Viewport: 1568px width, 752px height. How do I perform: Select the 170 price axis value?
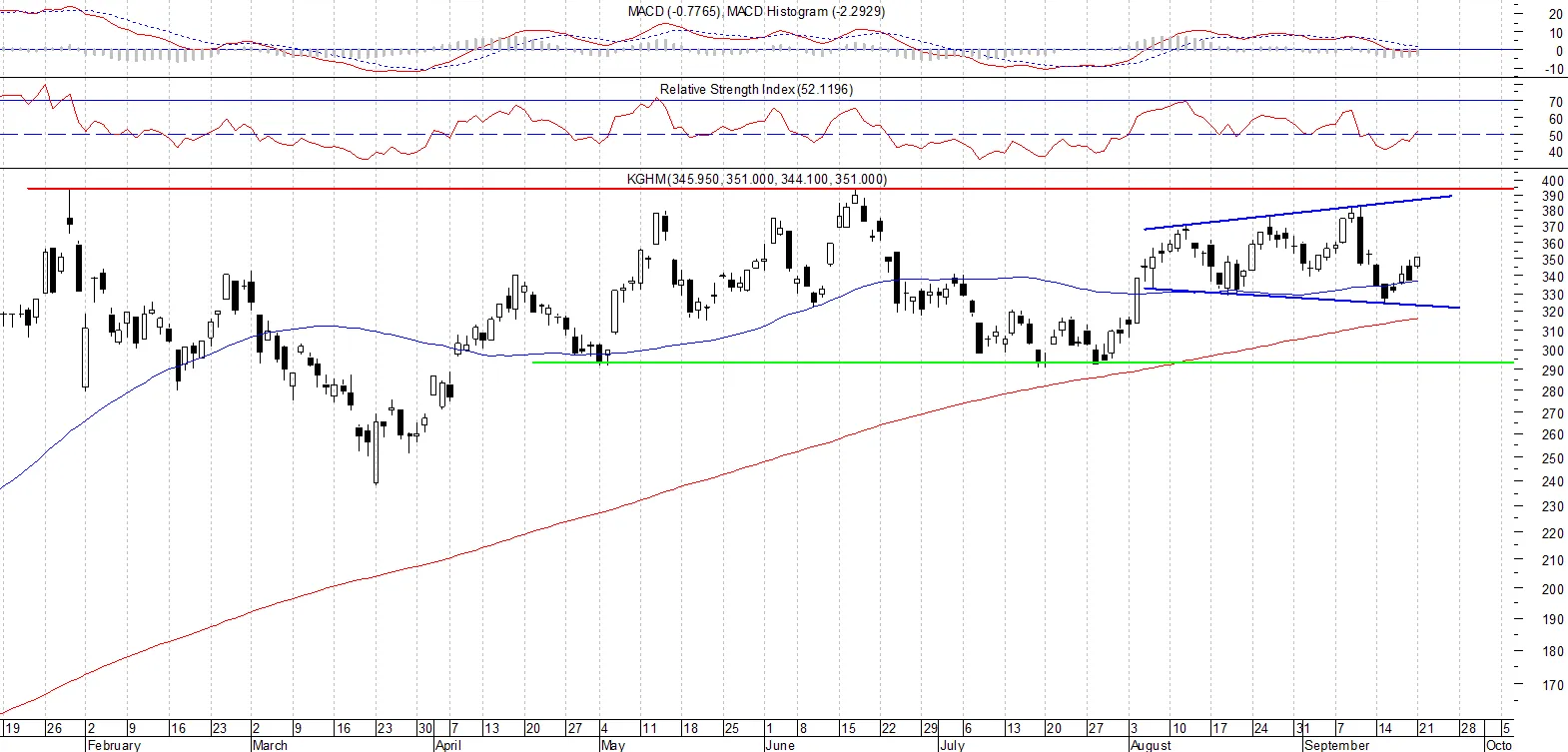[1553, 685]
